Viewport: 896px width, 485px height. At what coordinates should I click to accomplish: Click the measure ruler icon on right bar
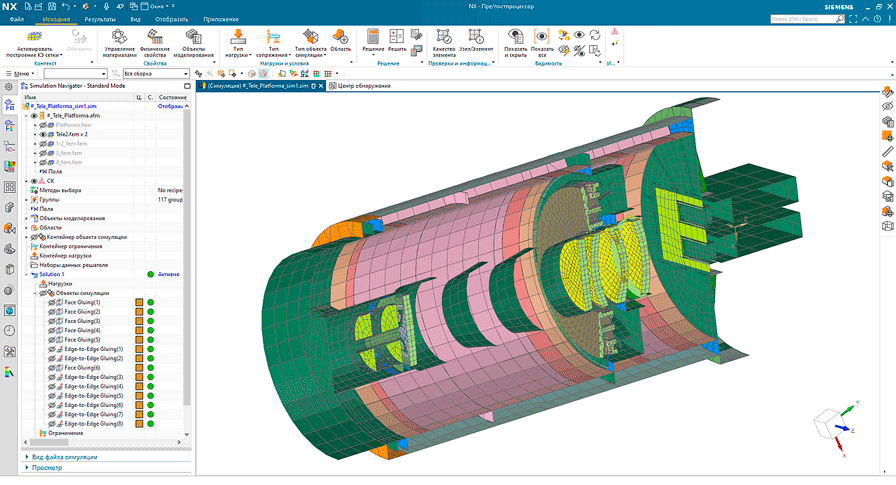887,151
